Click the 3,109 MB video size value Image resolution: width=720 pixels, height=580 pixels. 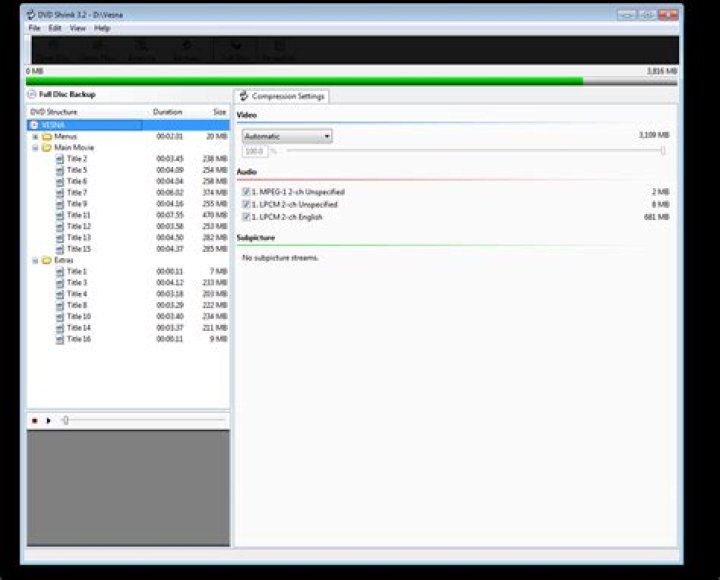click(653, 135)
